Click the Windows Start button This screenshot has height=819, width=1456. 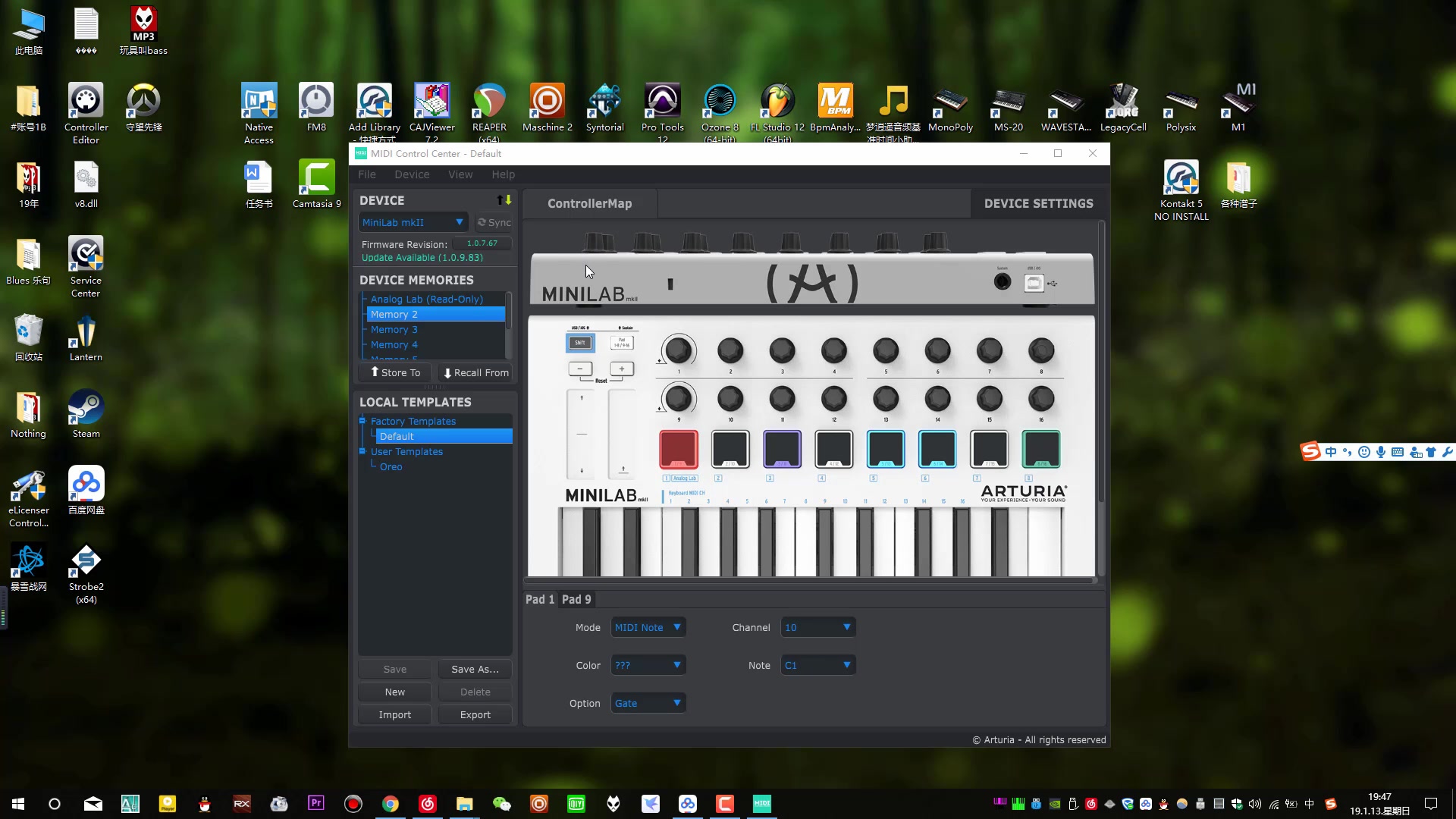(x=18, y=804)
